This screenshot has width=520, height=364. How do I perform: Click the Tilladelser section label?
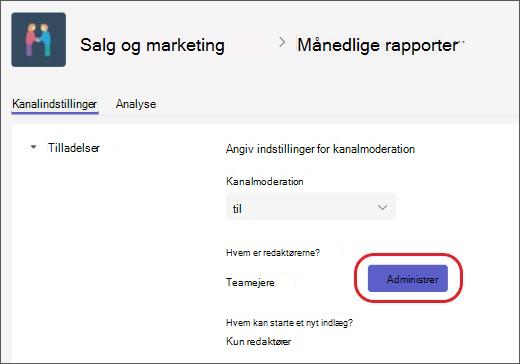[74, 148]
